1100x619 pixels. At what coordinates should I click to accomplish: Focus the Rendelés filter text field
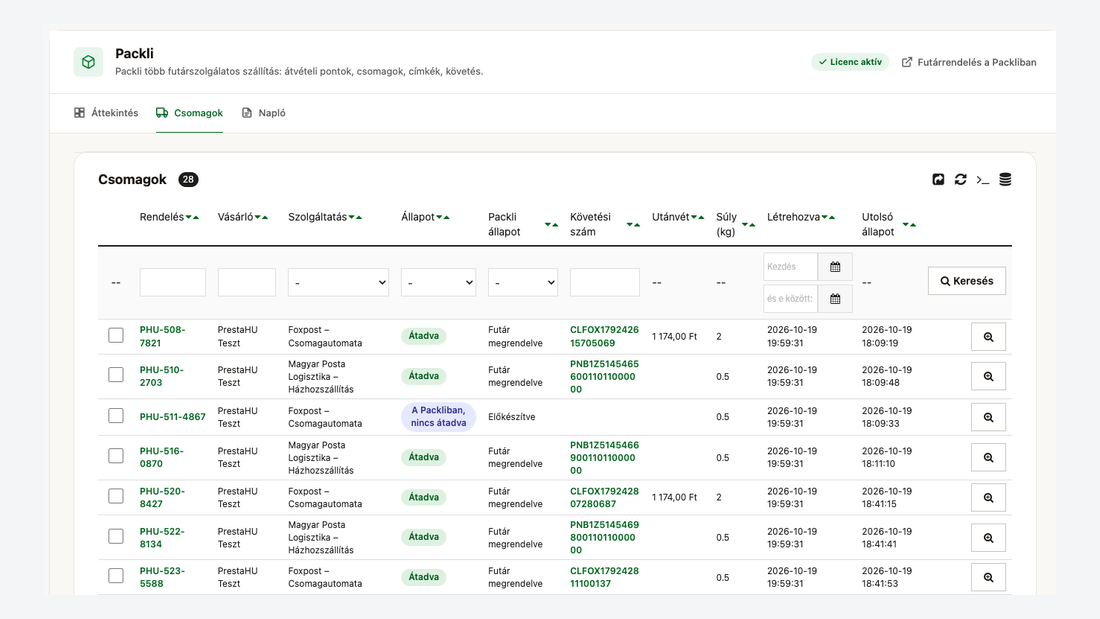(x=173, y=282)
